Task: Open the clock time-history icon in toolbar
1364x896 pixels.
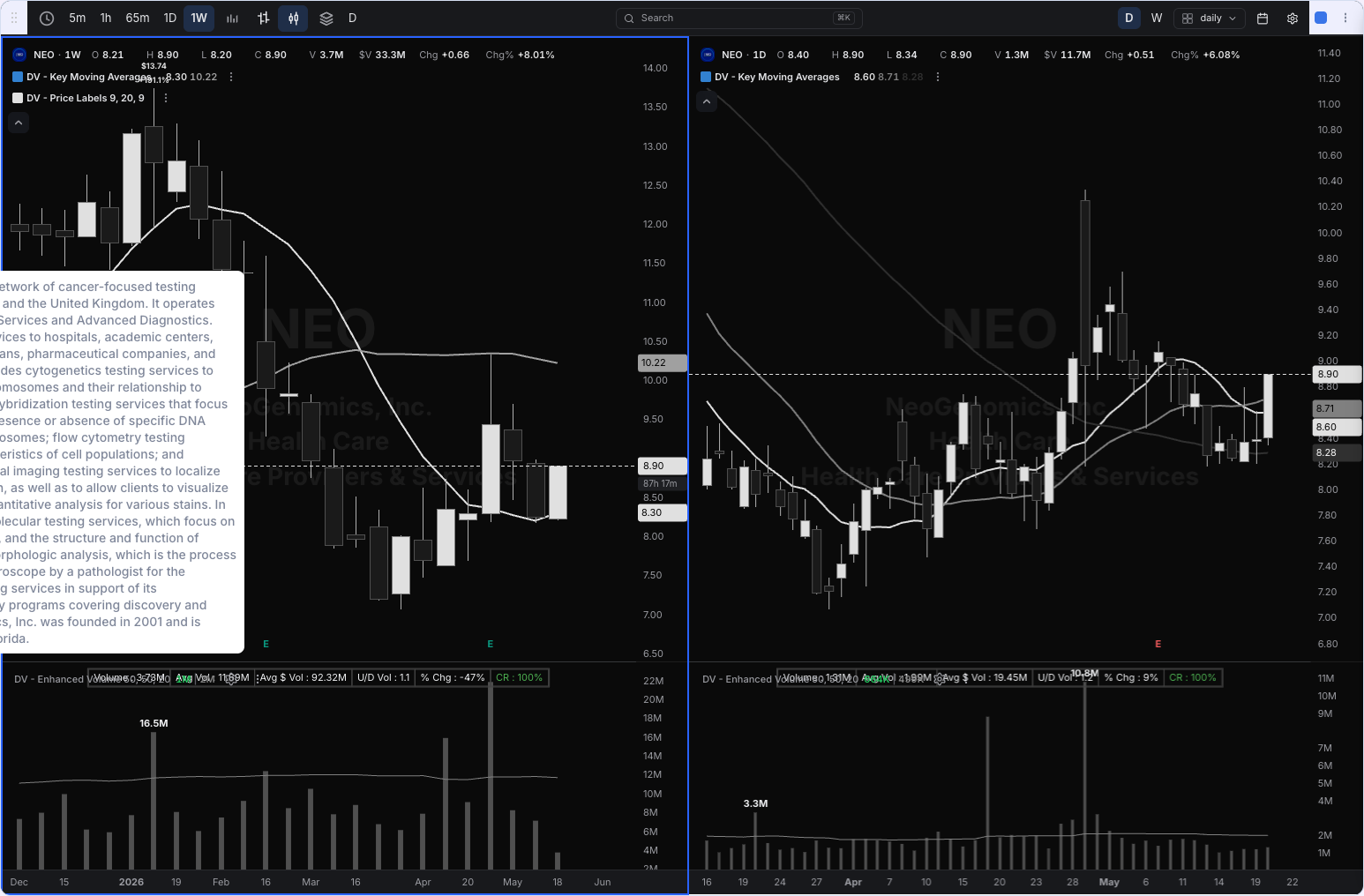Action: tap(47, 18)
